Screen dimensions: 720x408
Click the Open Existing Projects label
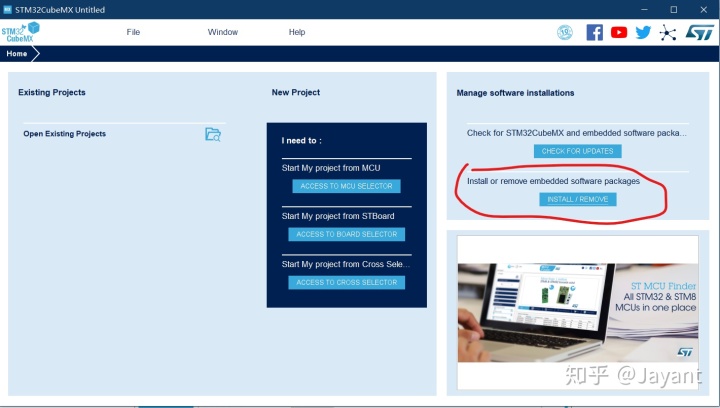pos(65,134)
